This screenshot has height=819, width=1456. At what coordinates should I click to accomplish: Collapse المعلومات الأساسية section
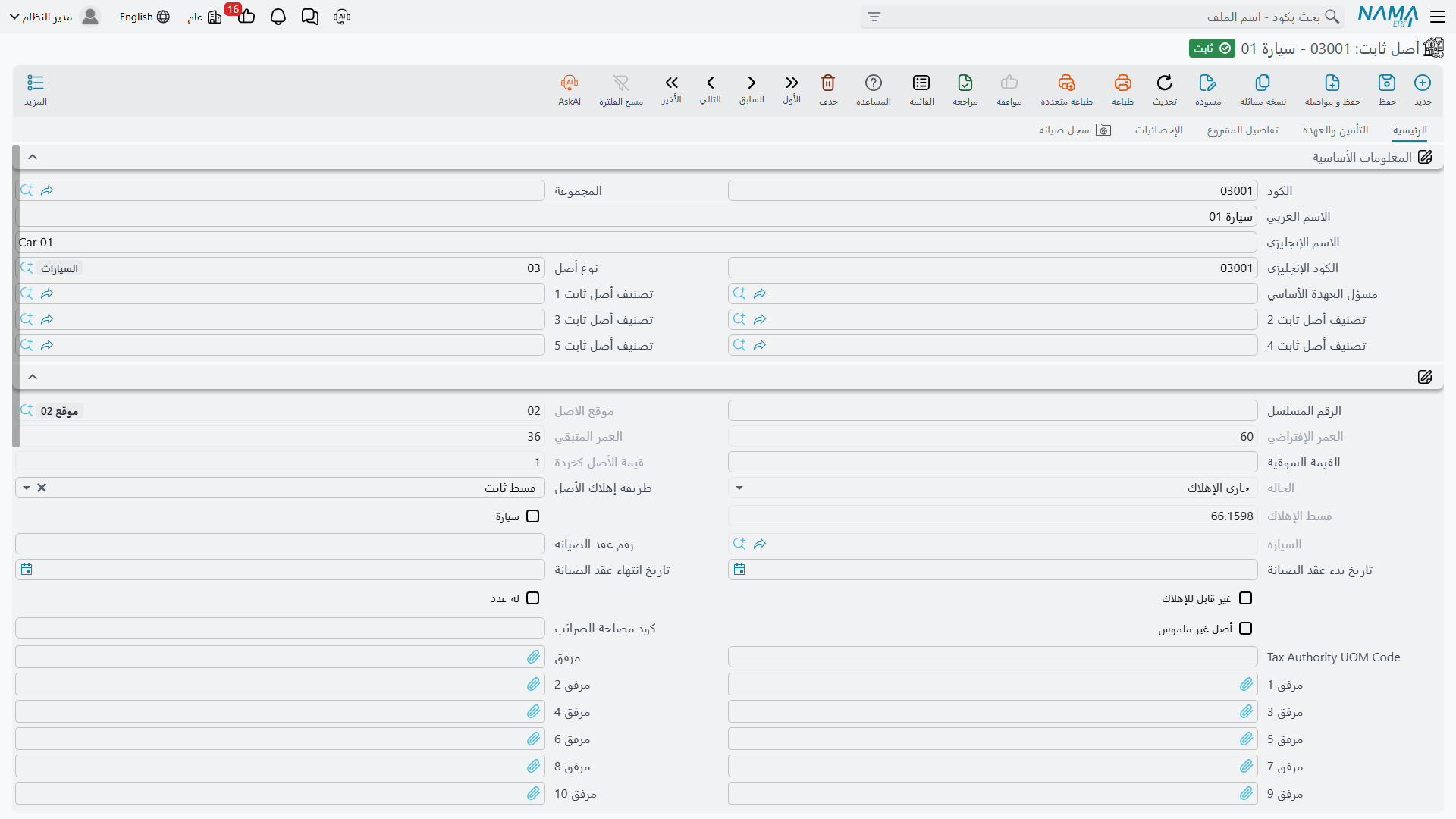tap(33, 157)
